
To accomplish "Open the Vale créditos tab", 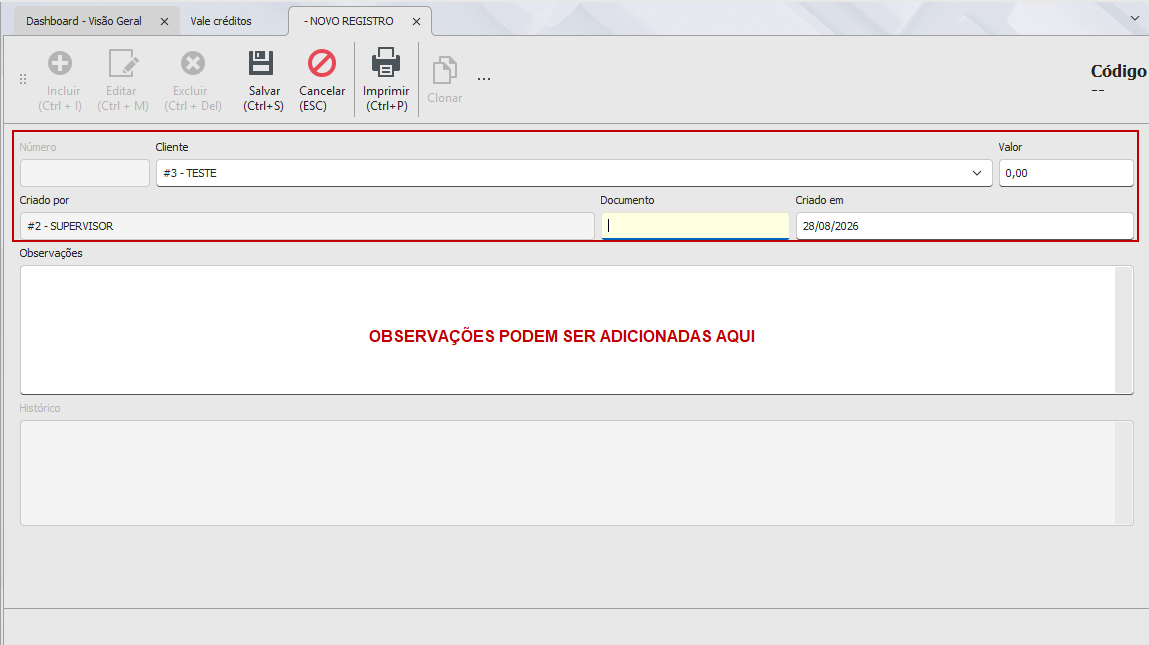I will 221,21.
